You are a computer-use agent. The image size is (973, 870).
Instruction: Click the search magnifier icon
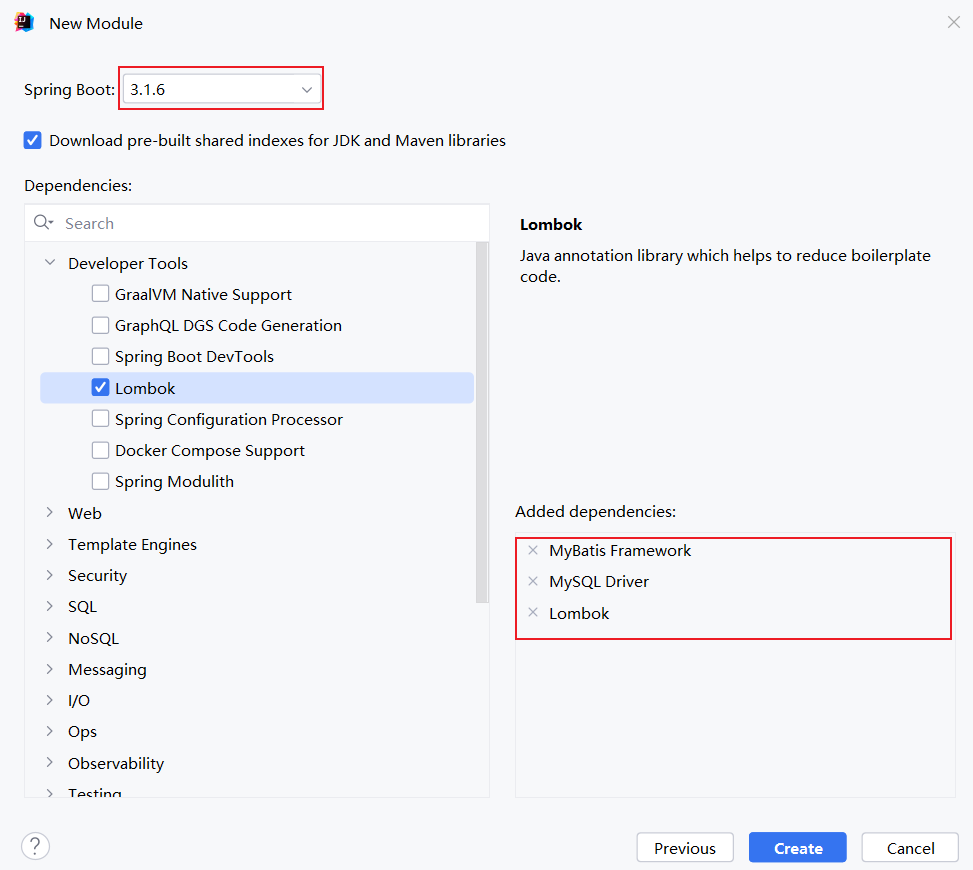tap(43, 223)
